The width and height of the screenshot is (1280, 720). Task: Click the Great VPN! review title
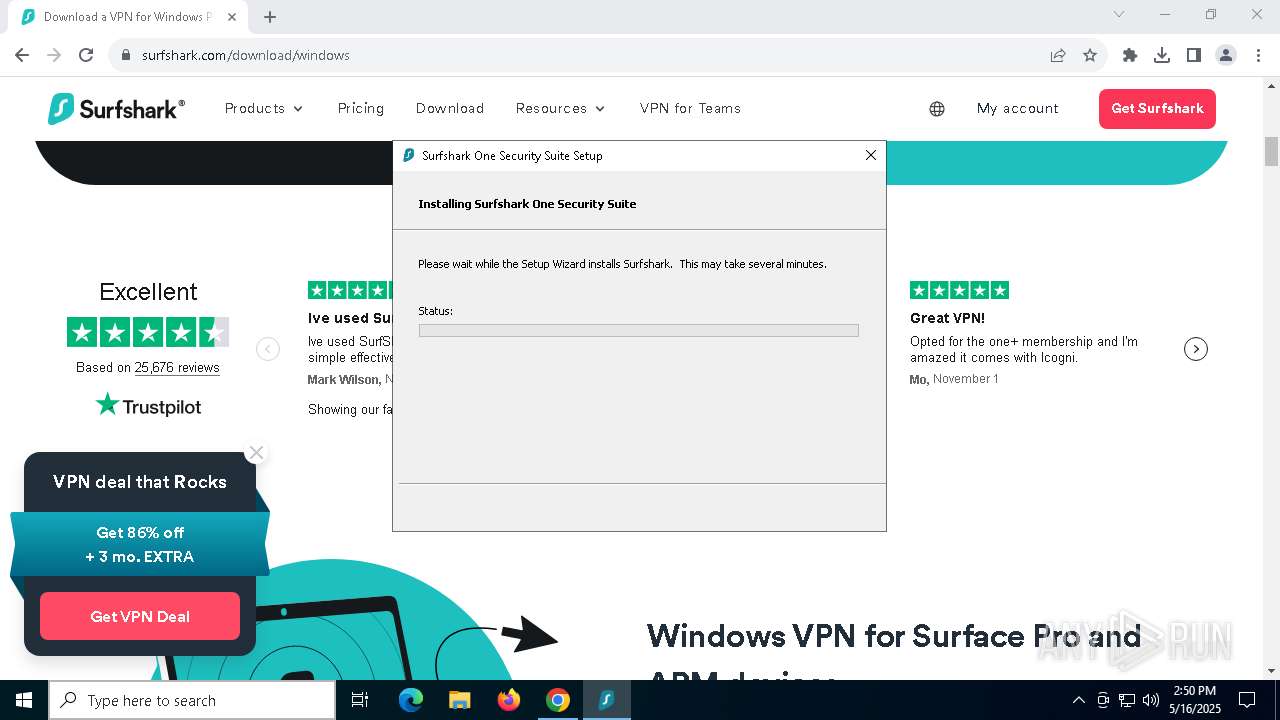(947, 318)
